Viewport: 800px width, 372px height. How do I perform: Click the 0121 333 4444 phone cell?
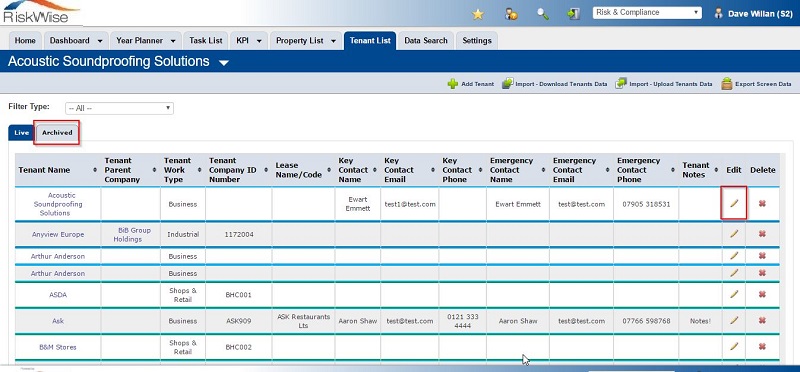point(464,321)
